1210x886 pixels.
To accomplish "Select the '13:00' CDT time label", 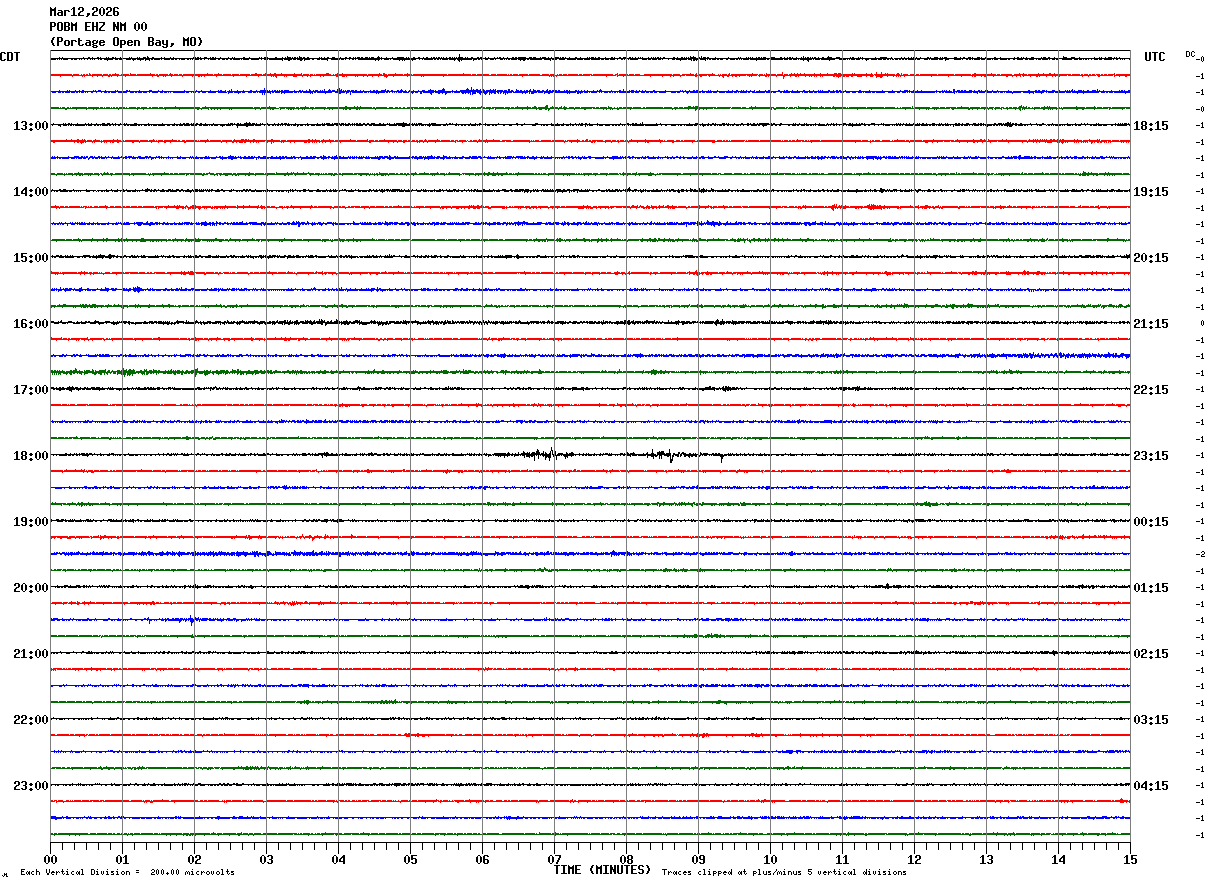I will [30, 125].
